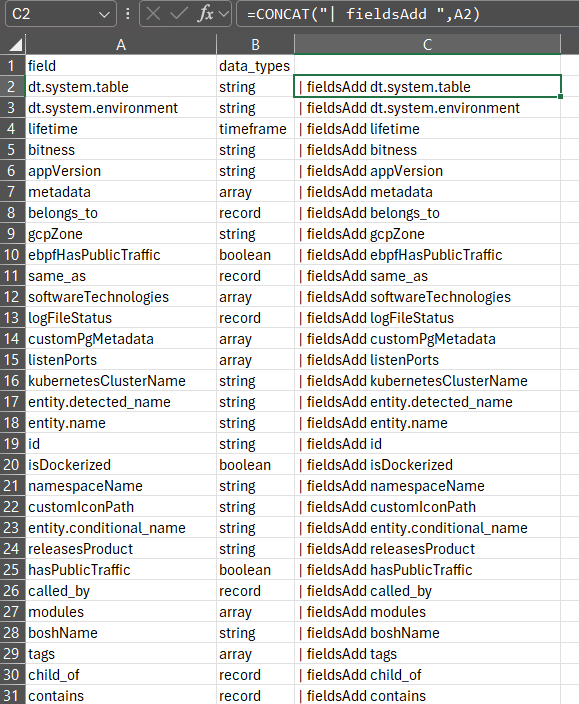Select 'child_of' field cell

coord(121,675)
